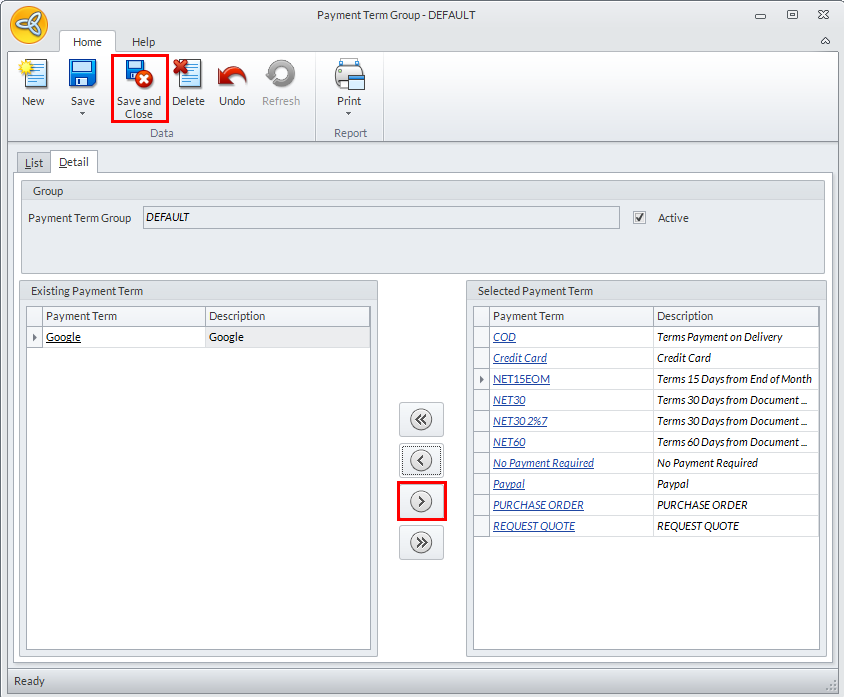Move selected term right with single-right arrow
Viewport: 844px width, 697px height.
point(421,502)
